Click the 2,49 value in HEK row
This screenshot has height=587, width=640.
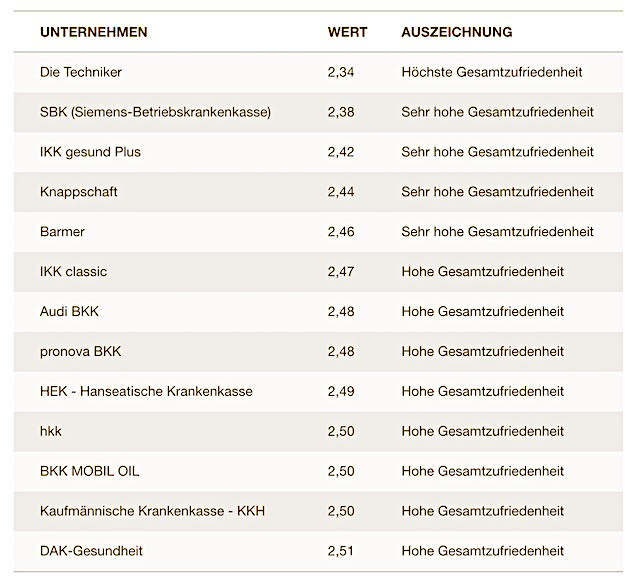tap(341, 391)
